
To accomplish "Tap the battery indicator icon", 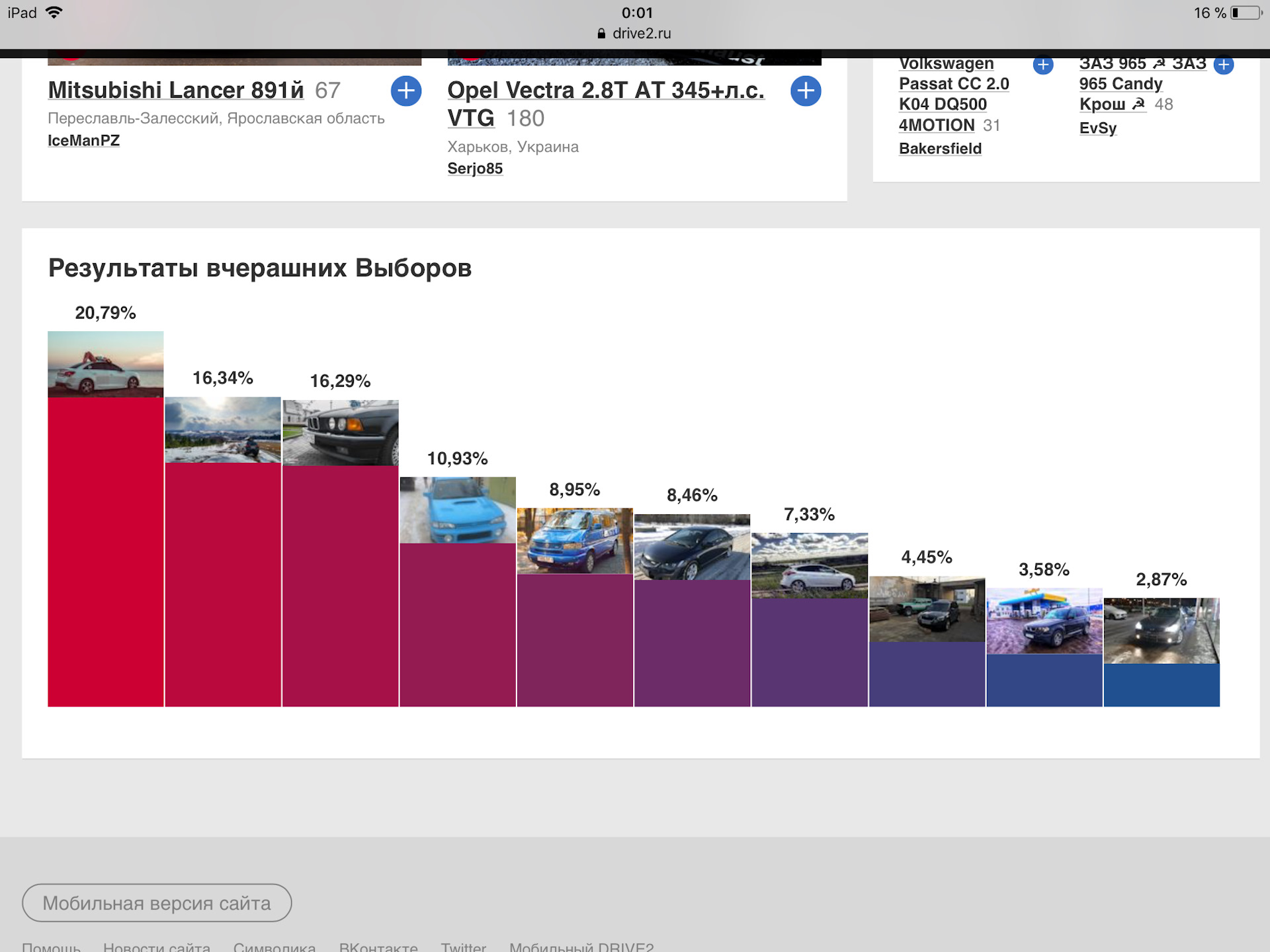I will click(x=1246, y=13).
